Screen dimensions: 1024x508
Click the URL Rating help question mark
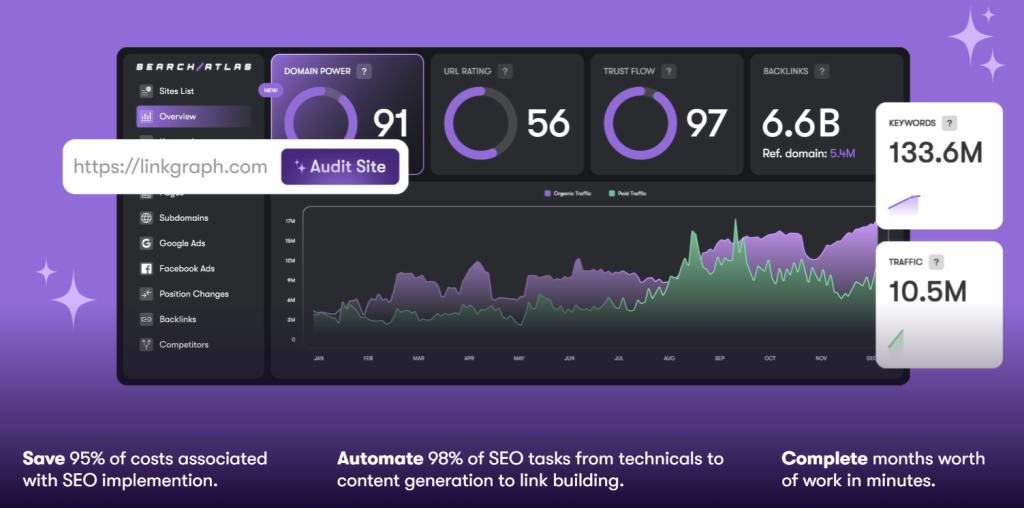504,71
